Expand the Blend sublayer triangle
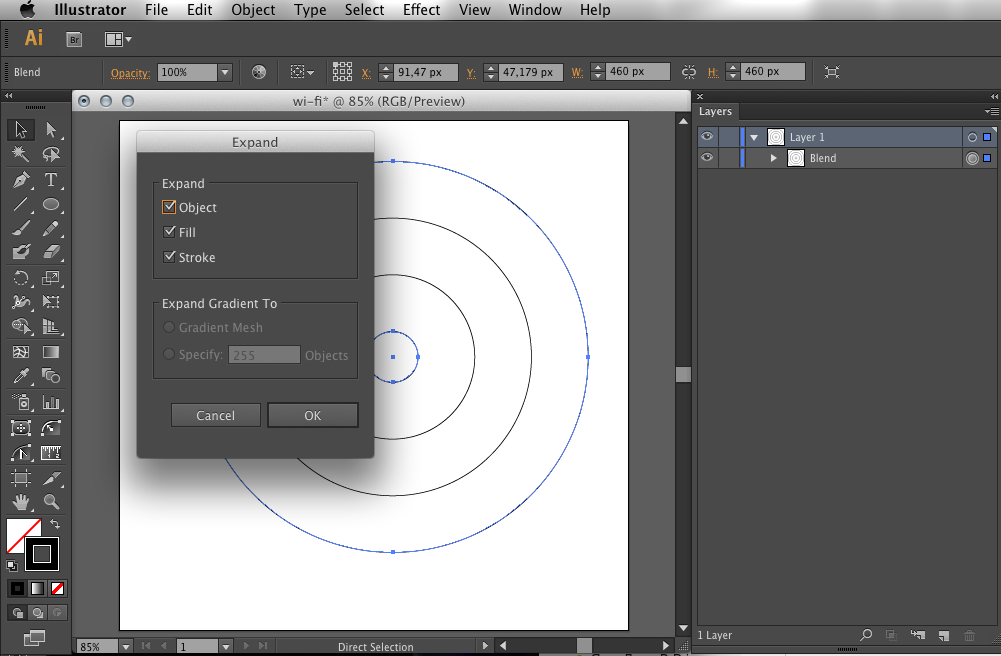The width and height of the screenshot is (1001, 656). coord(773,158)
